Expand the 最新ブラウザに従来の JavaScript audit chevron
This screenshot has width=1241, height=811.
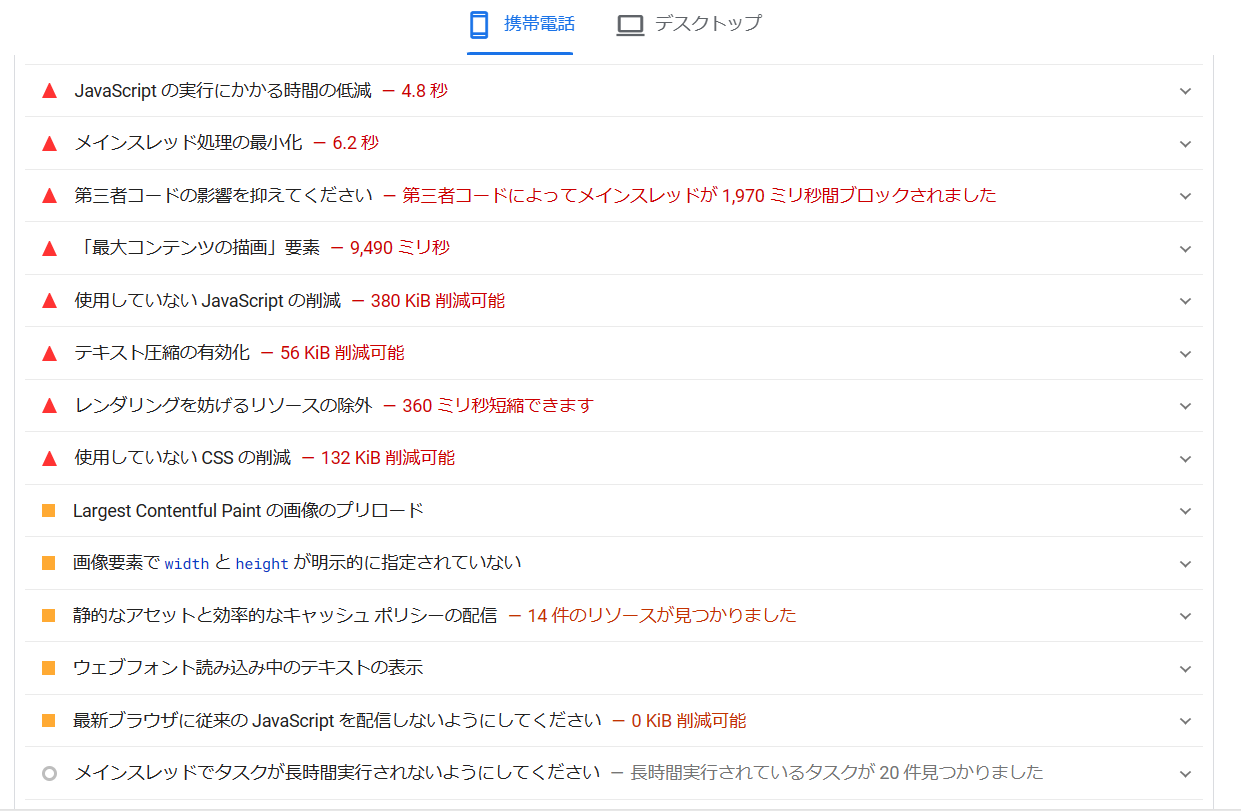[1185, 721]
